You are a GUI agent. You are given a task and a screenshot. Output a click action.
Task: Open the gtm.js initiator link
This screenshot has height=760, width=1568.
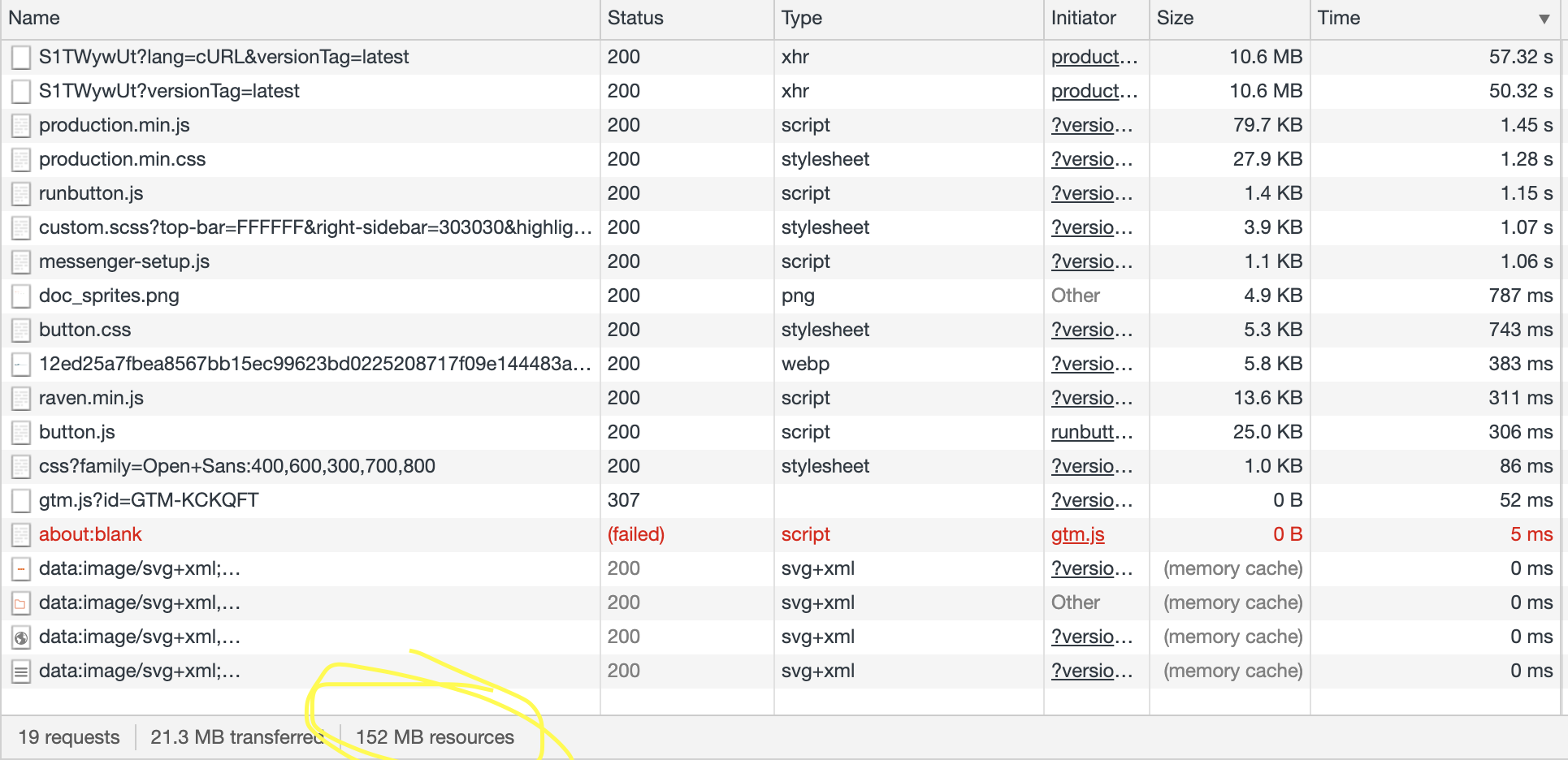[1077, 534]
